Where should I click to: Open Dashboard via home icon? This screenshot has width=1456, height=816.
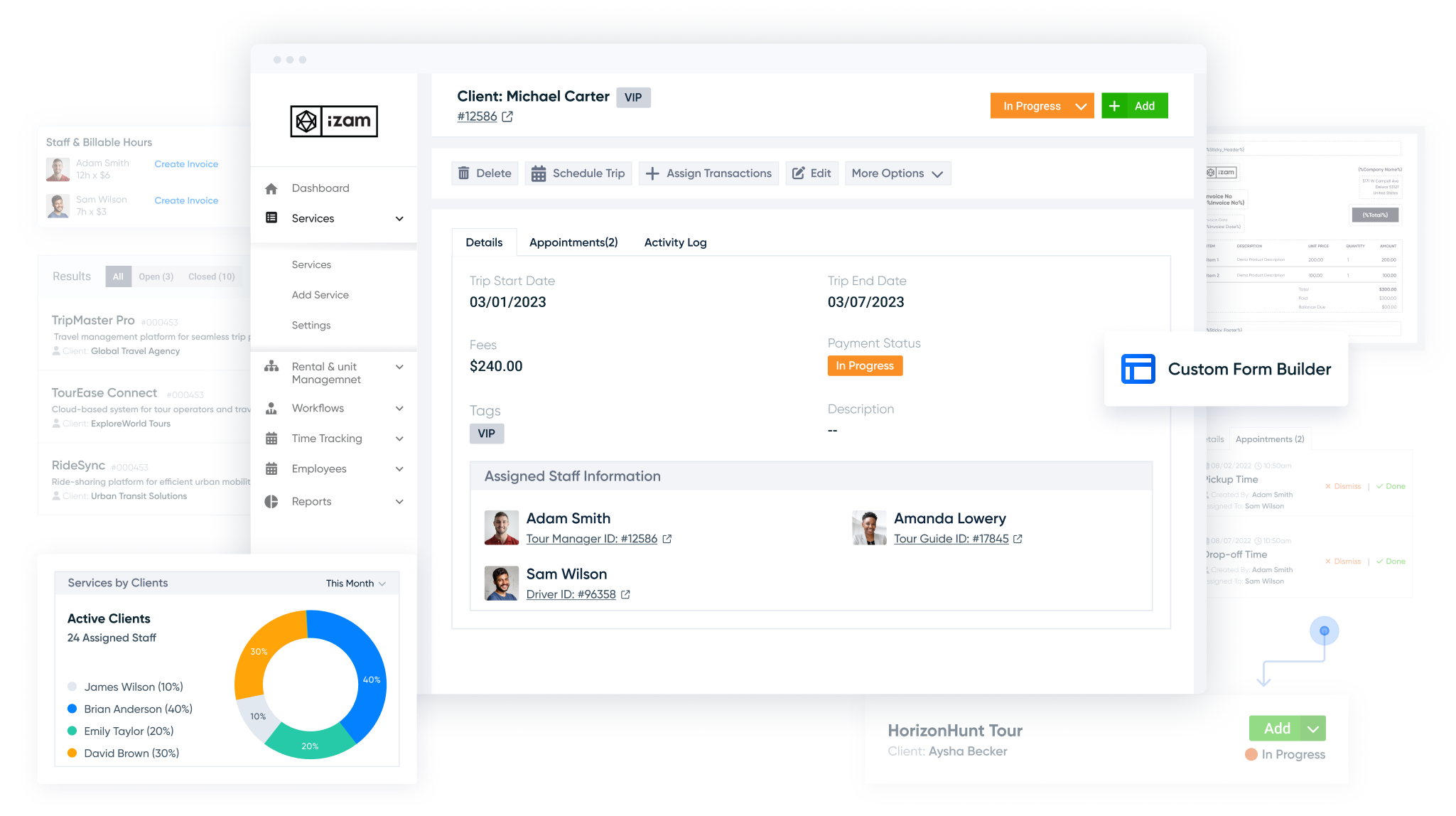[271, 188]
